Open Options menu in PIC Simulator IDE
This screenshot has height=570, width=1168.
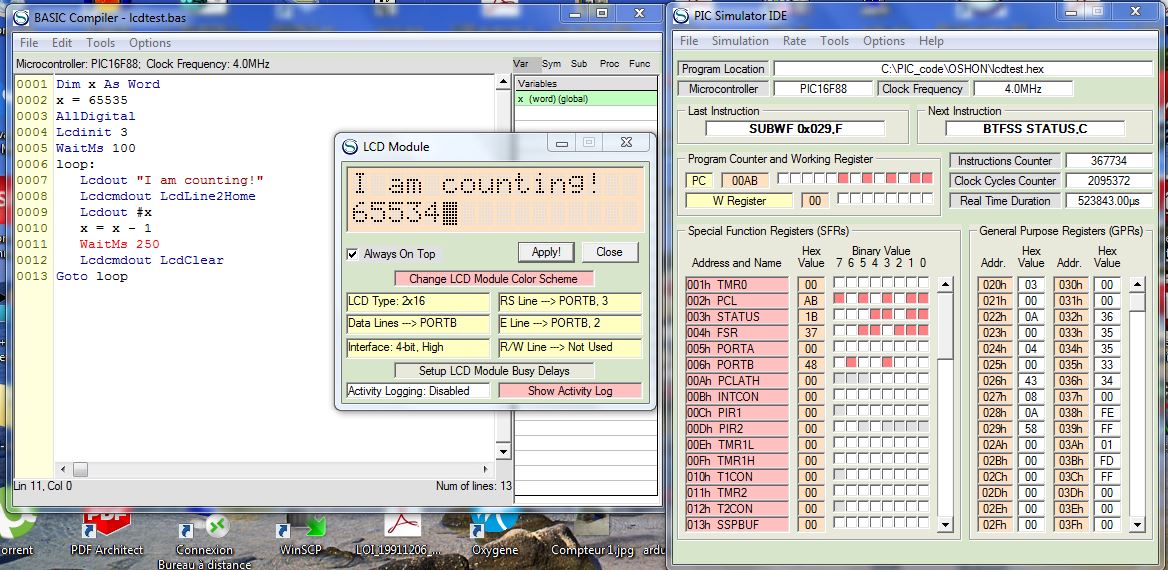pyautogui.click(x=883, y=41)
